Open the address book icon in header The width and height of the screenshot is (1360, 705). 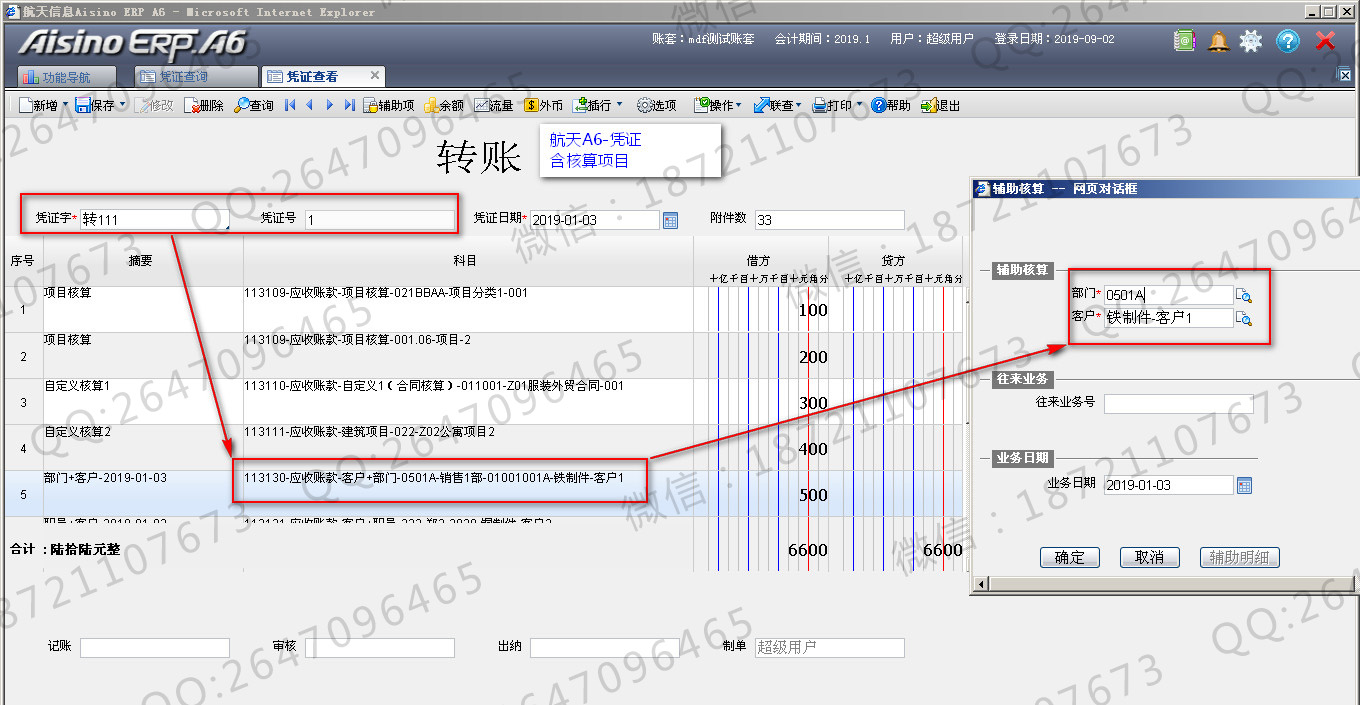pos(1185,41)
